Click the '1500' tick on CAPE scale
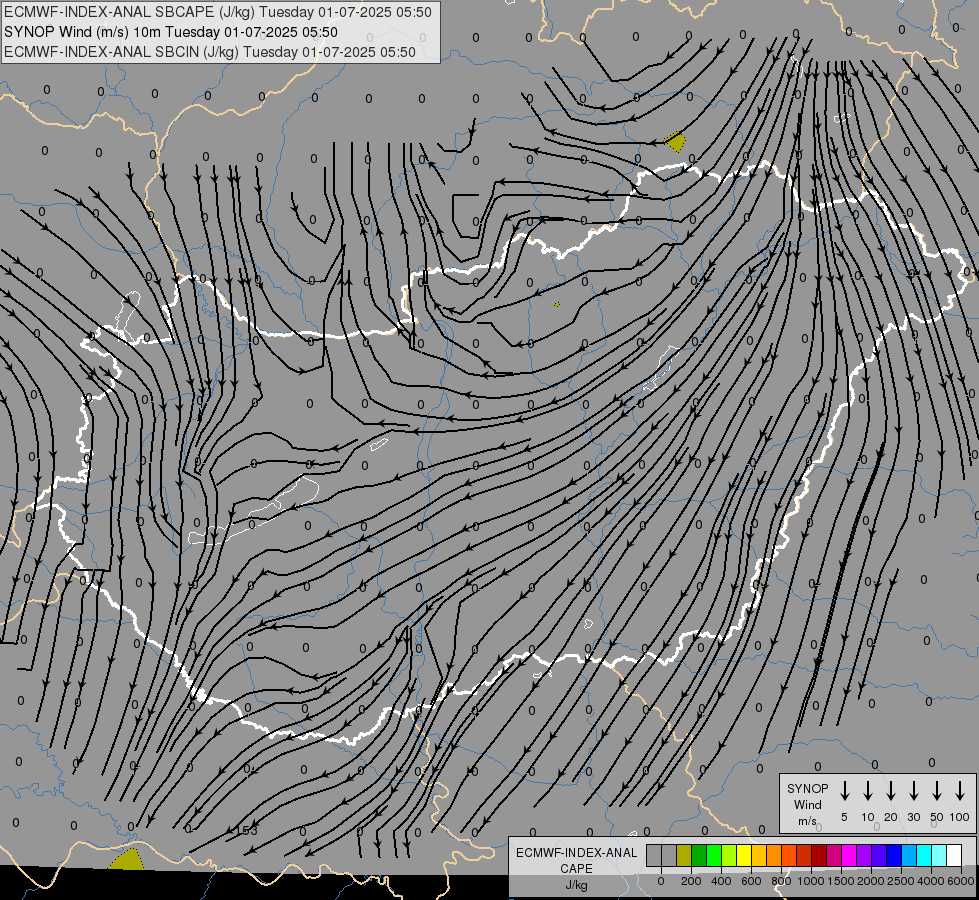The image size is (979, 900). click(x=841, y=881)
